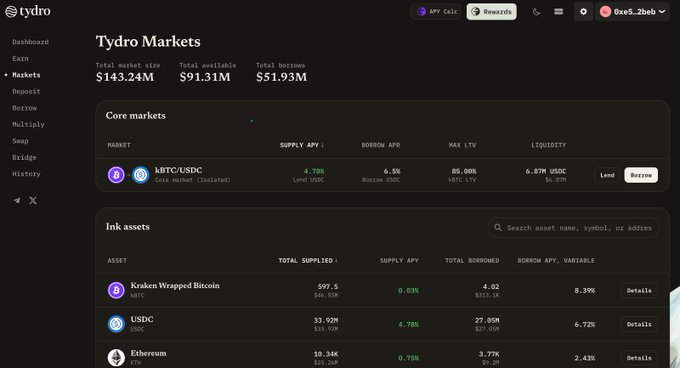The height and width of the screenshot is (368, 680).
Task: Click total market size $143.24M
Action: (125, 77)
